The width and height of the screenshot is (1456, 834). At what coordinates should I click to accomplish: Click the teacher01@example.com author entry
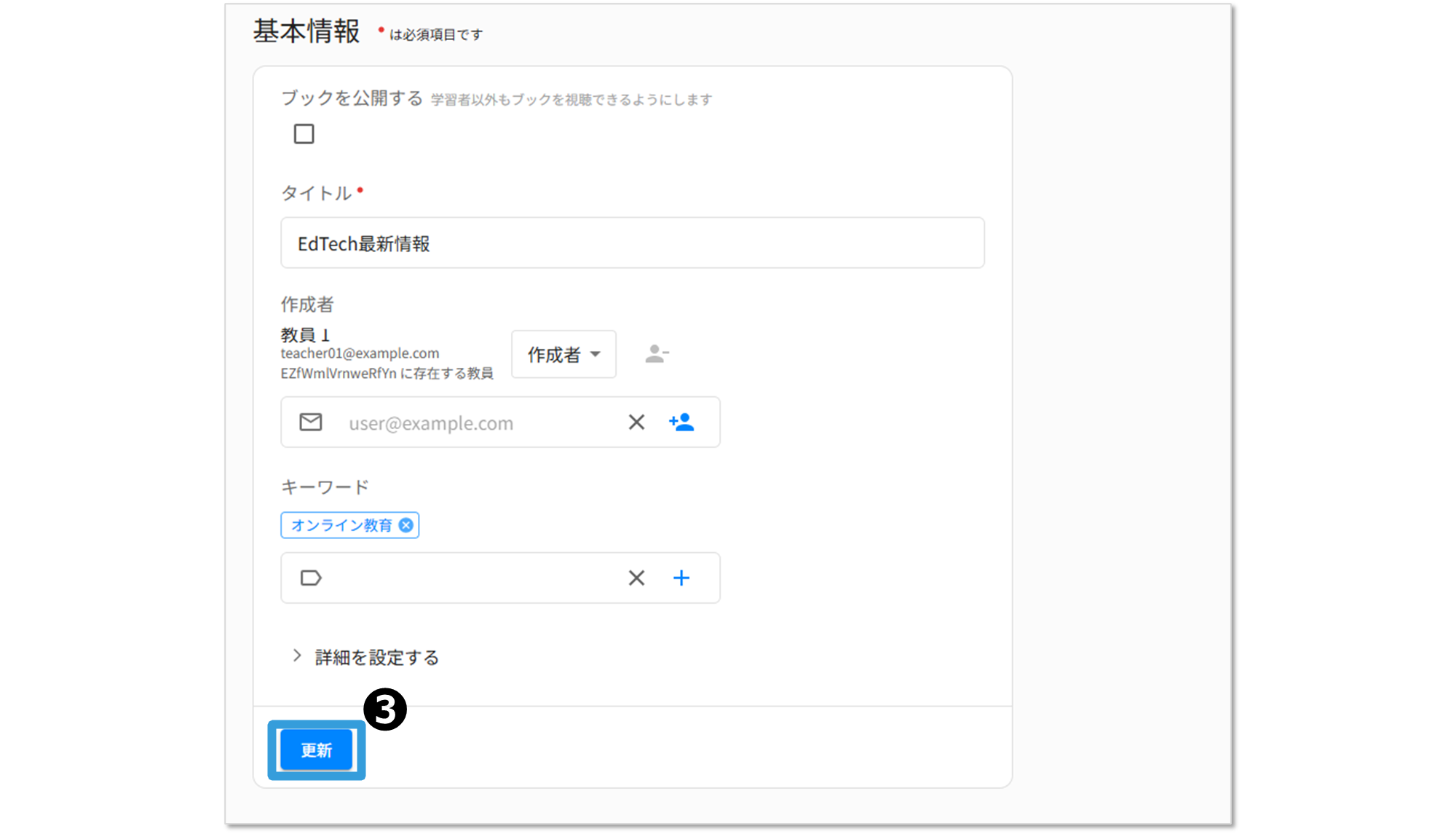360,354
